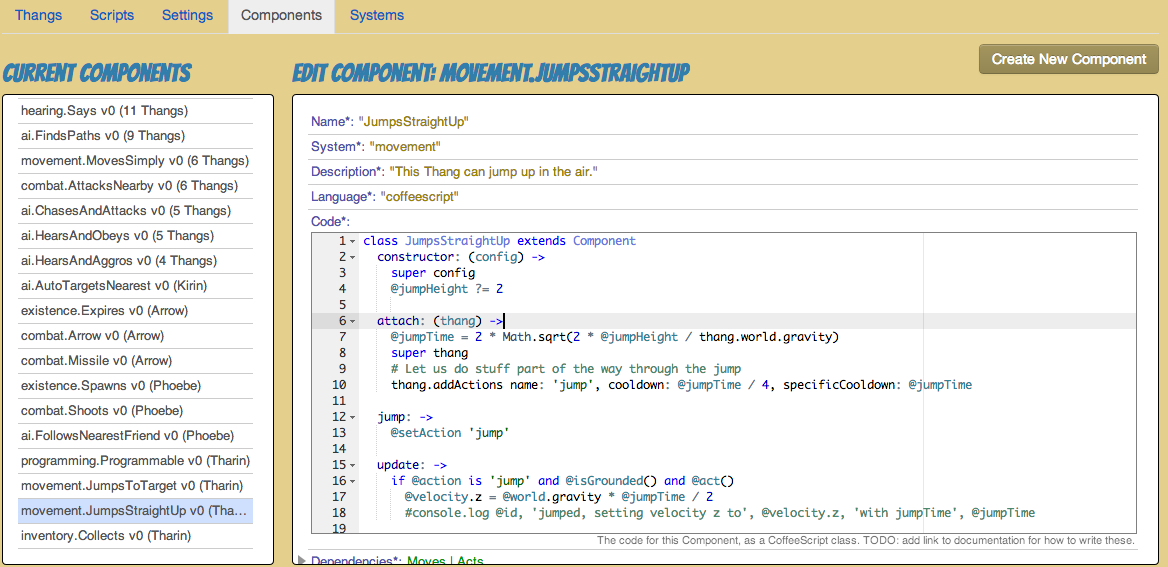Click the comment about the jump
This screenshot has width=1168, height=567.
pos(565,369)
